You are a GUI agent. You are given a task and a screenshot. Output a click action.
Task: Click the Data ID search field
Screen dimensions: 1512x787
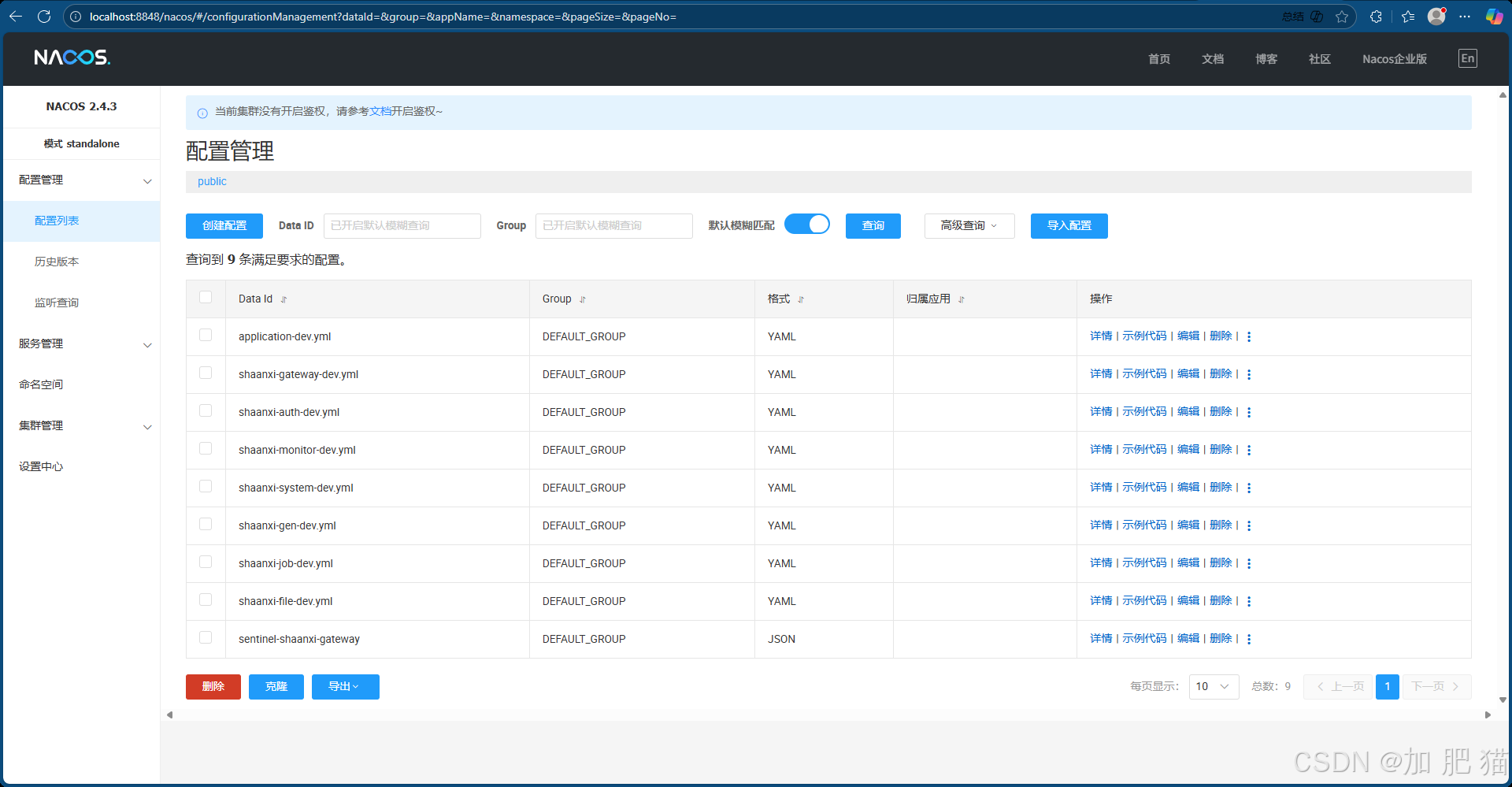(402, 225)
